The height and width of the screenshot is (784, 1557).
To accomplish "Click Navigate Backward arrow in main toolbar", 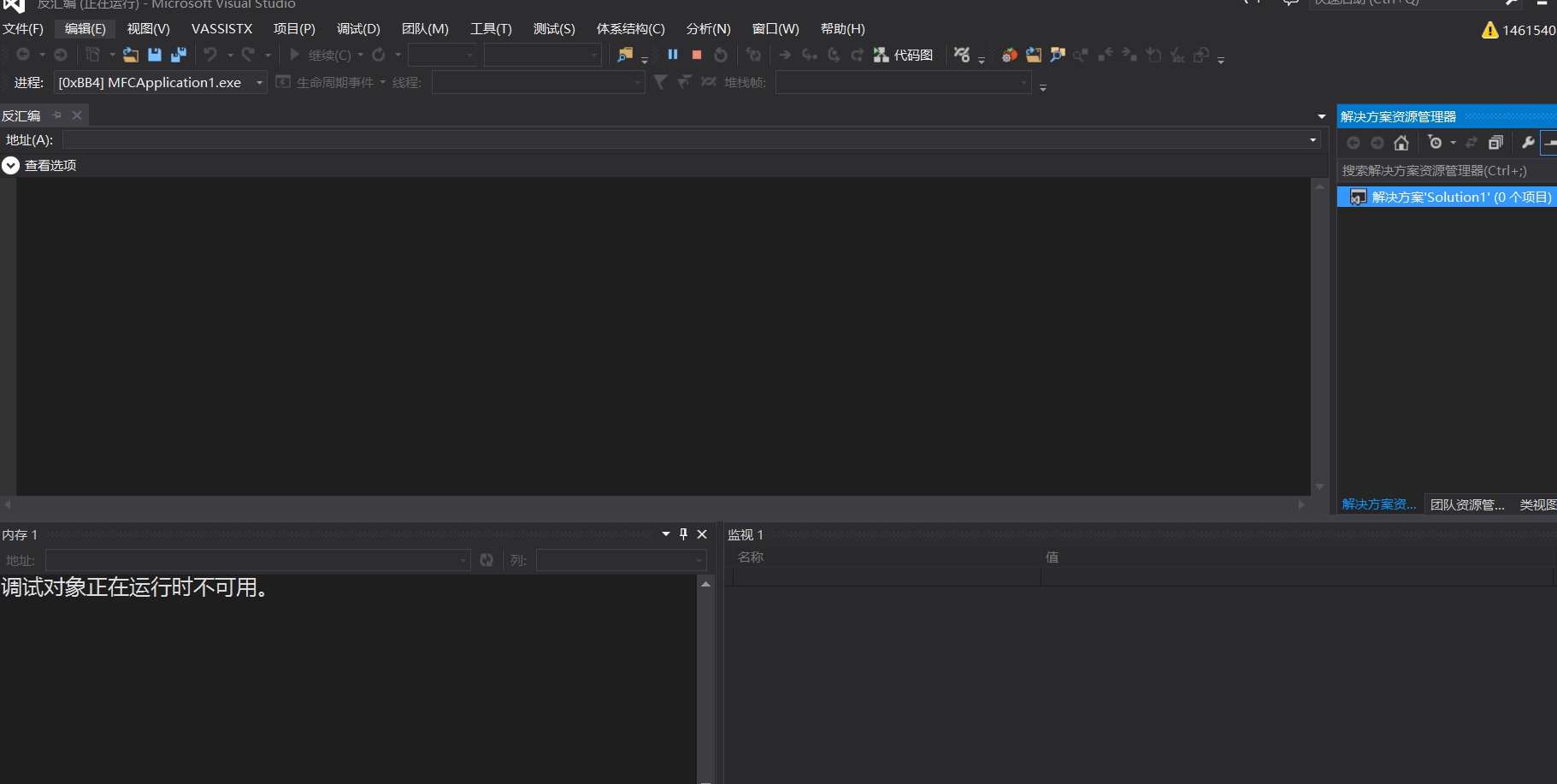I will pyautogui.click(x=23, y=55).
